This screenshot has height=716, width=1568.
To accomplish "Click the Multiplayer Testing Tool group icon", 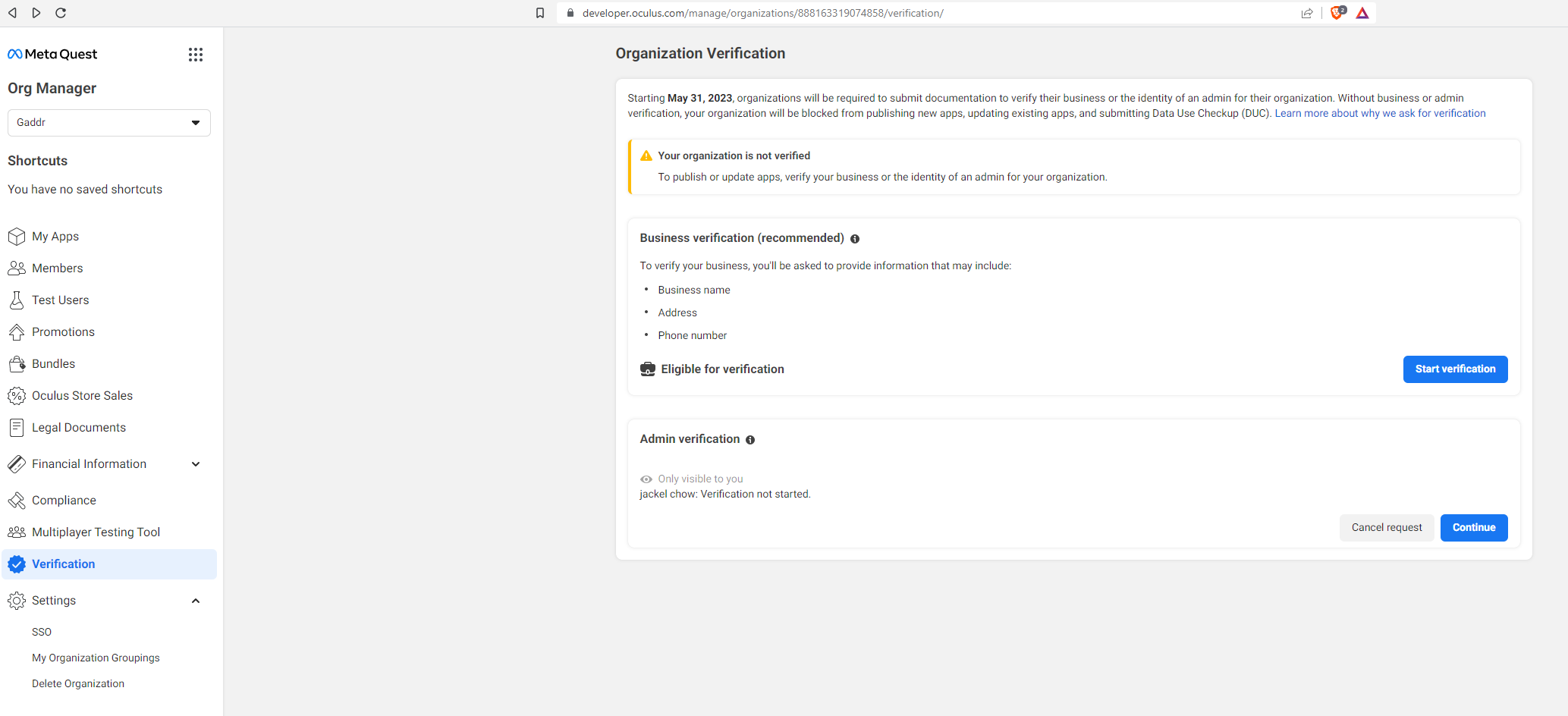I will 17,532.
